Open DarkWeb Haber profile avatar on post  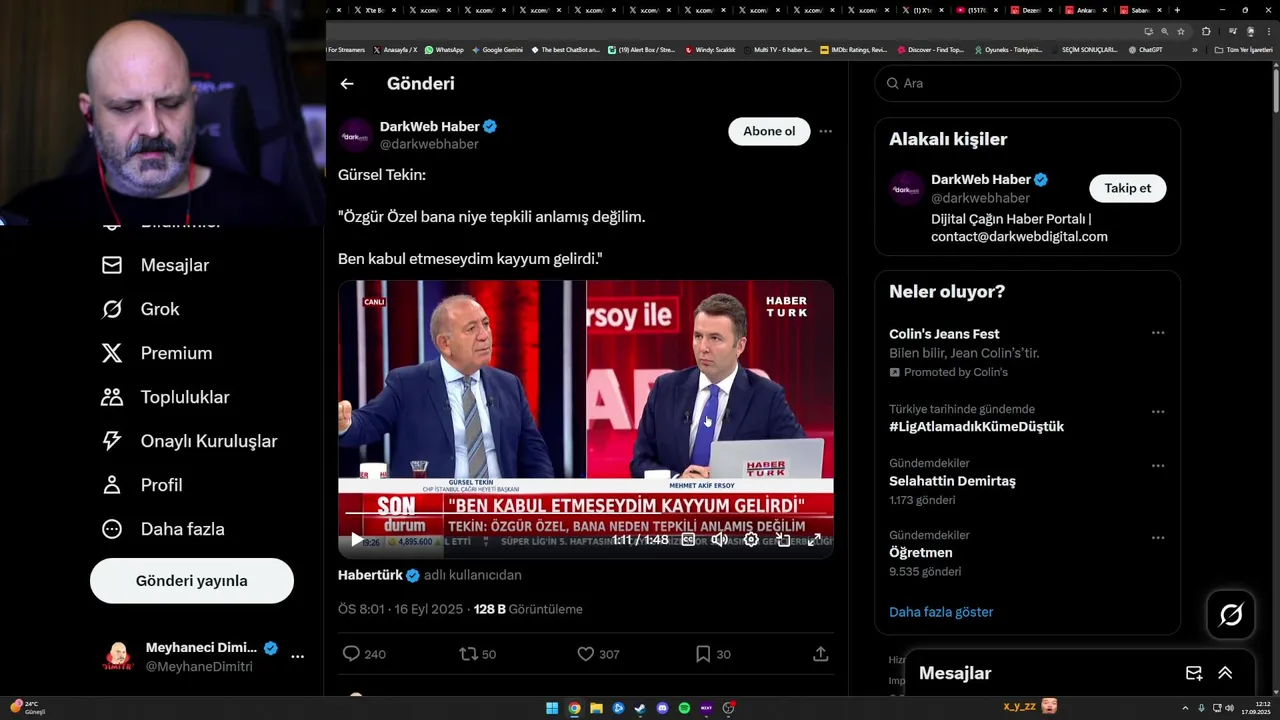[x=356, y=135]
